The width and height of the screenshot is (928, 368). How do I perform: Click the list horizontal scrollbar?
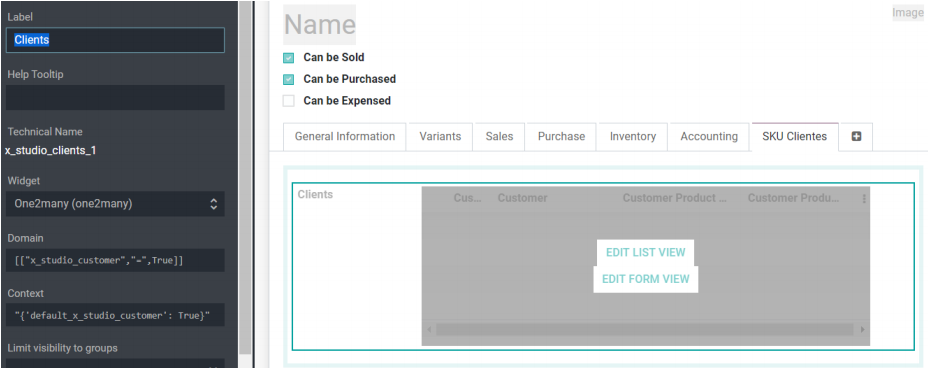645,330
